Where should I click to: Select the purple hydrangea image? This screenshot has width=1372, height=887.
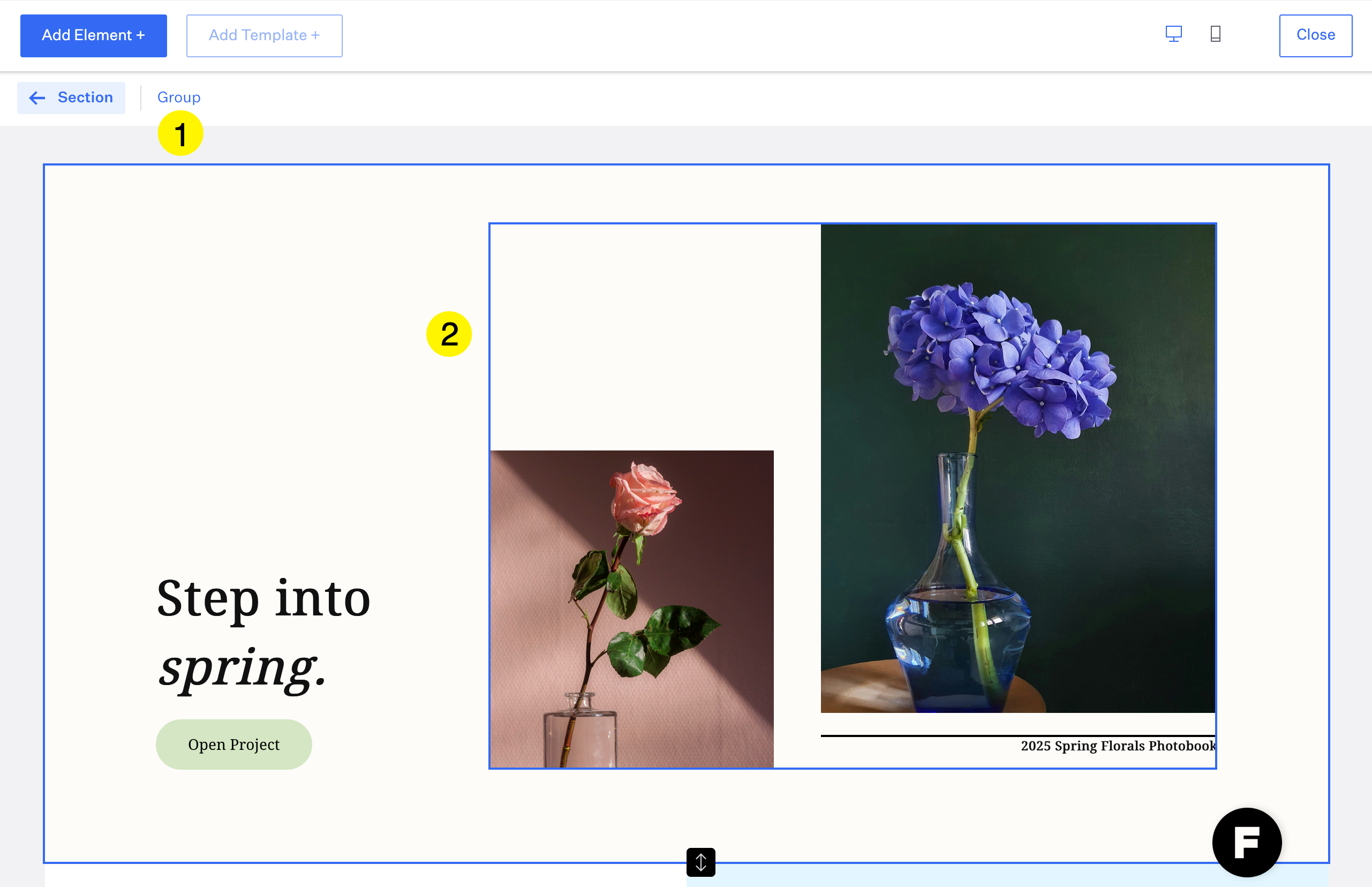[1017, 468]
